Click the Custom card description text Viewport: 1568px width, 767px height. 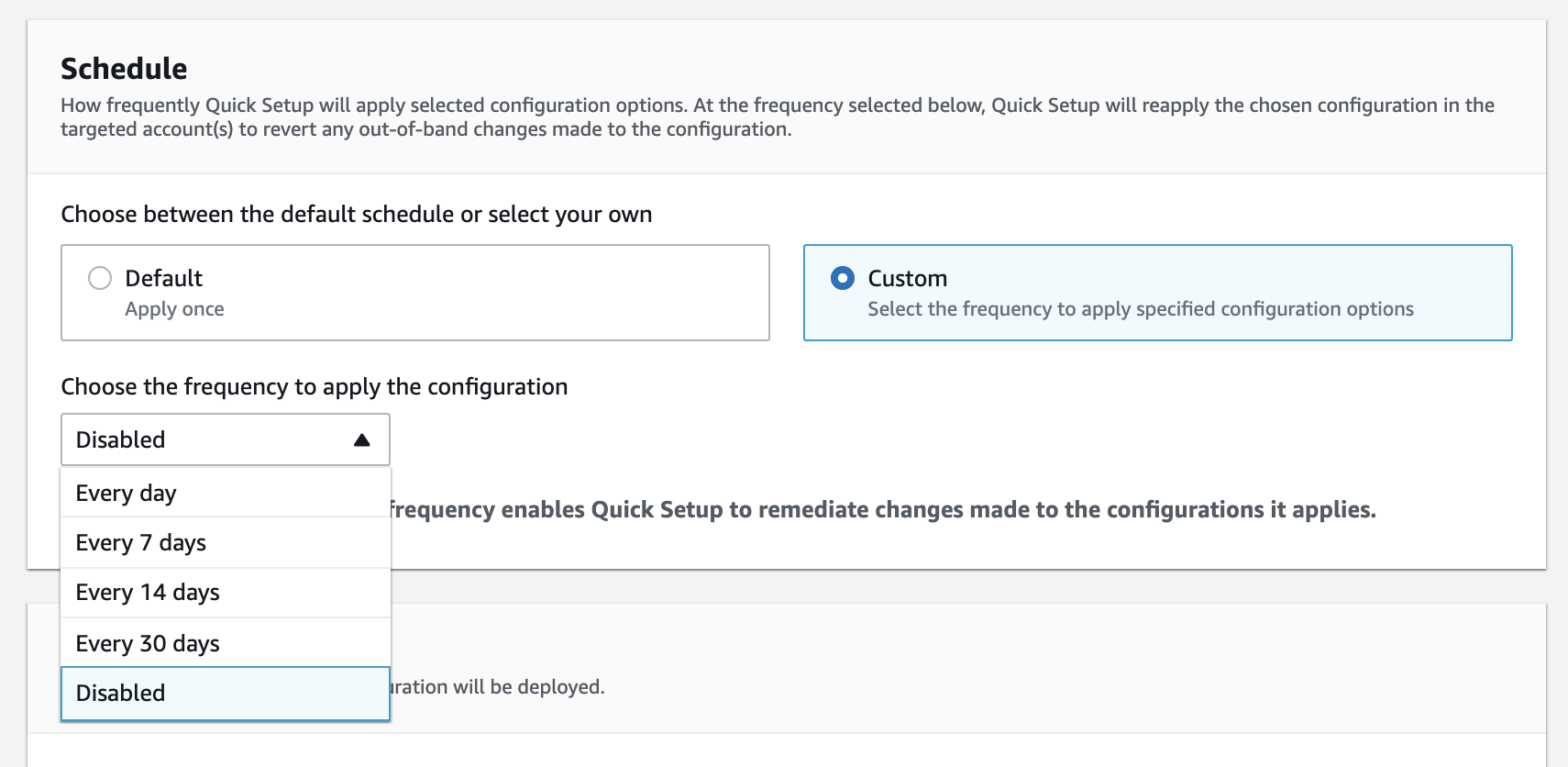point(1140,309)
